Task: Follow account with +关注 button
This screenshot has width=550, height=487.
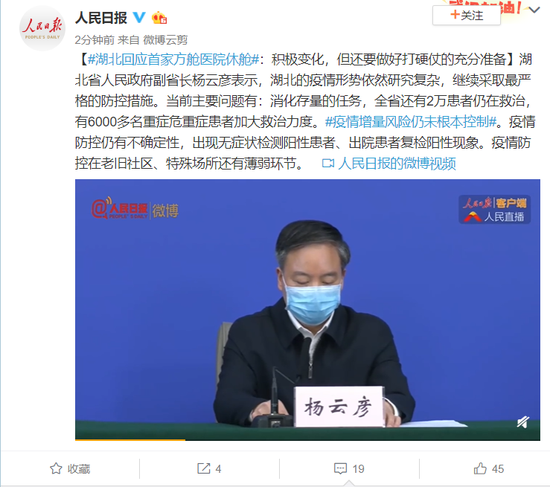Action: [x=467, y=15]
